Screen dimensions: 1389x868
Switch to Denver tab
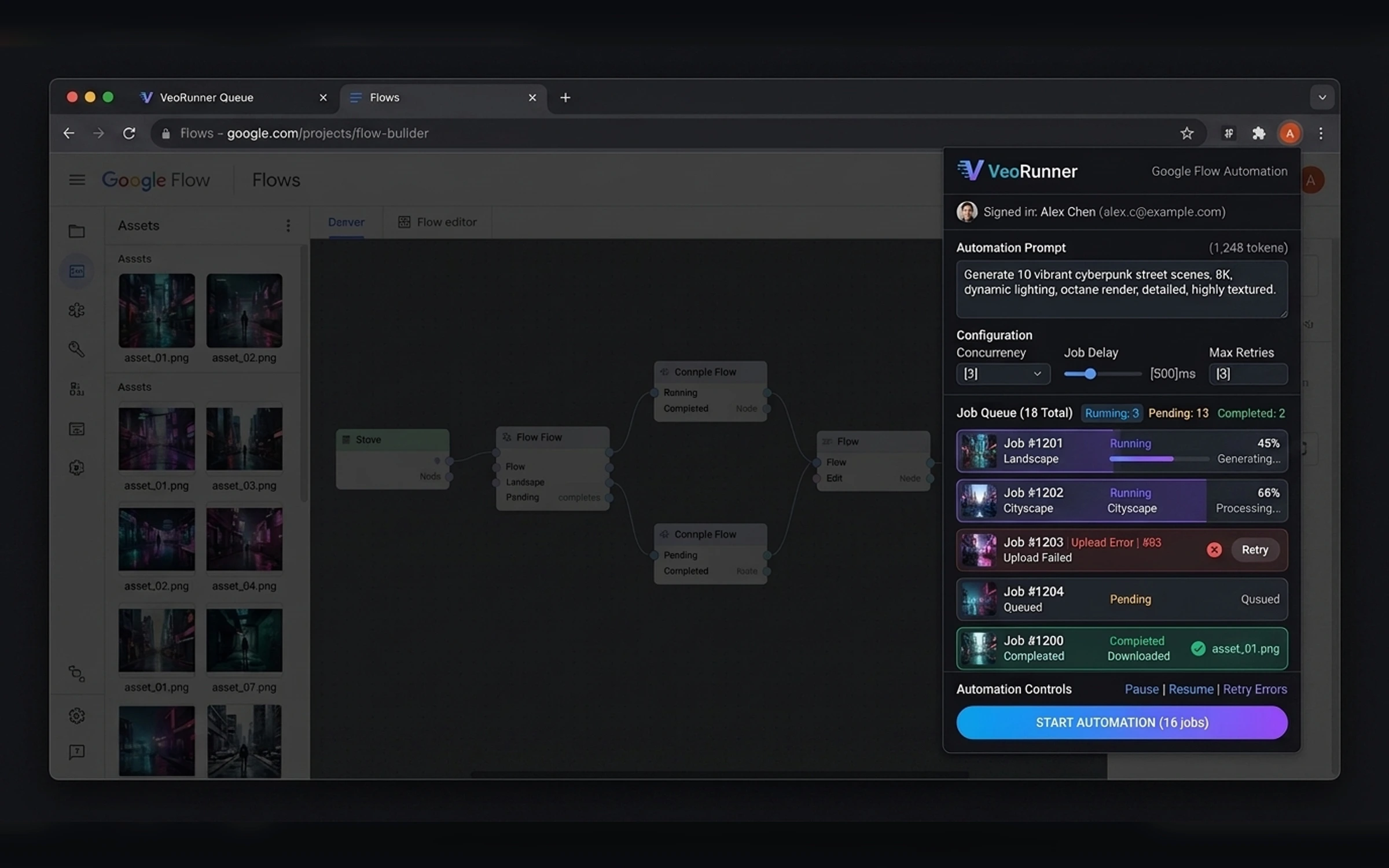click(x=346, y=222)
